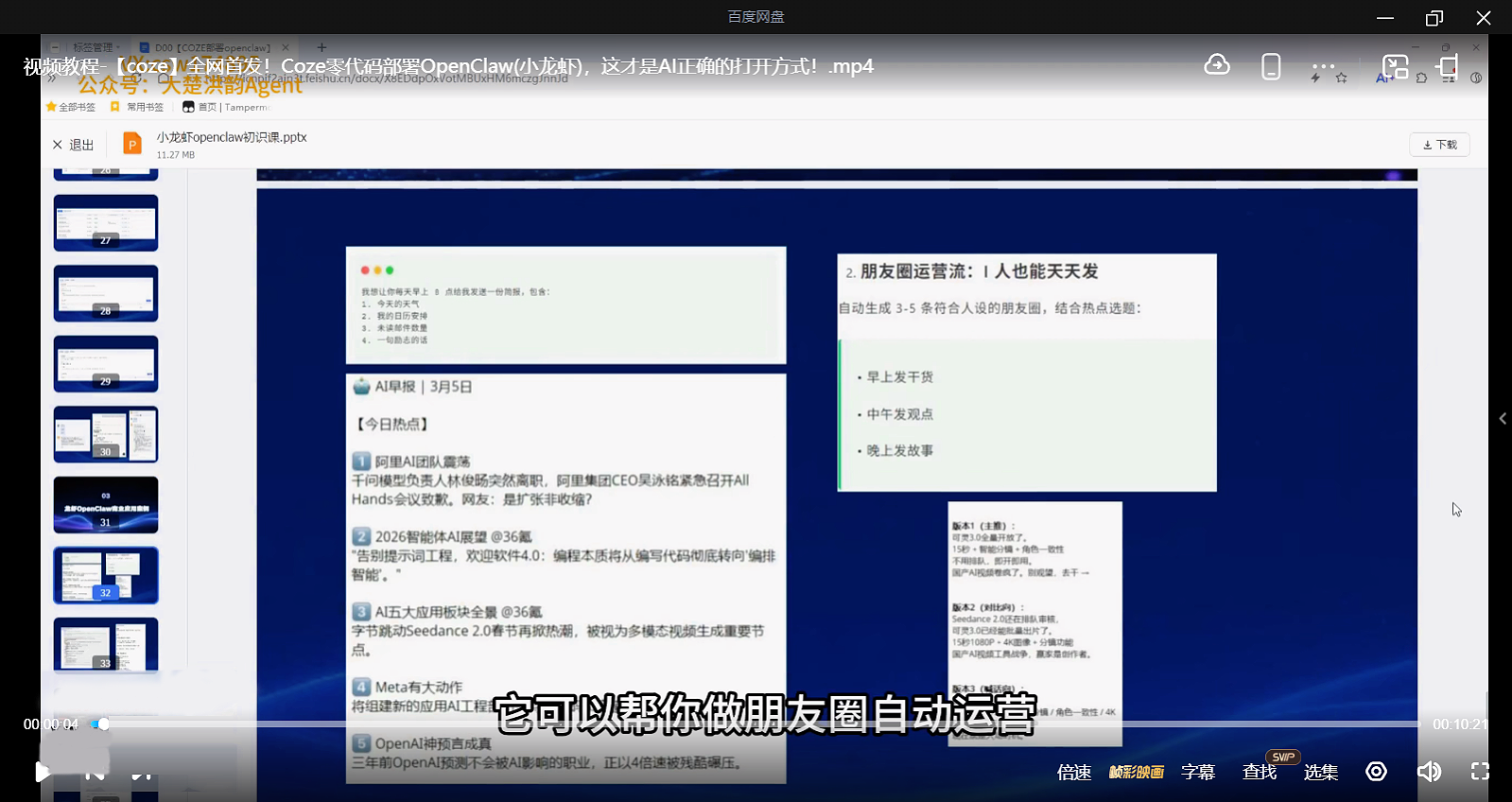The image size is (1512, 802).
Task: Click the 下载 download button
Action: point(1439,145)
